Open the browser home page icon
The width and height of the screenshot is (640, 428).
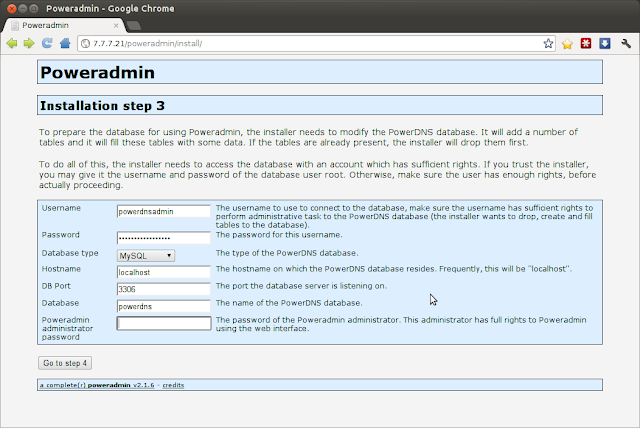click(x=65, y=43)
